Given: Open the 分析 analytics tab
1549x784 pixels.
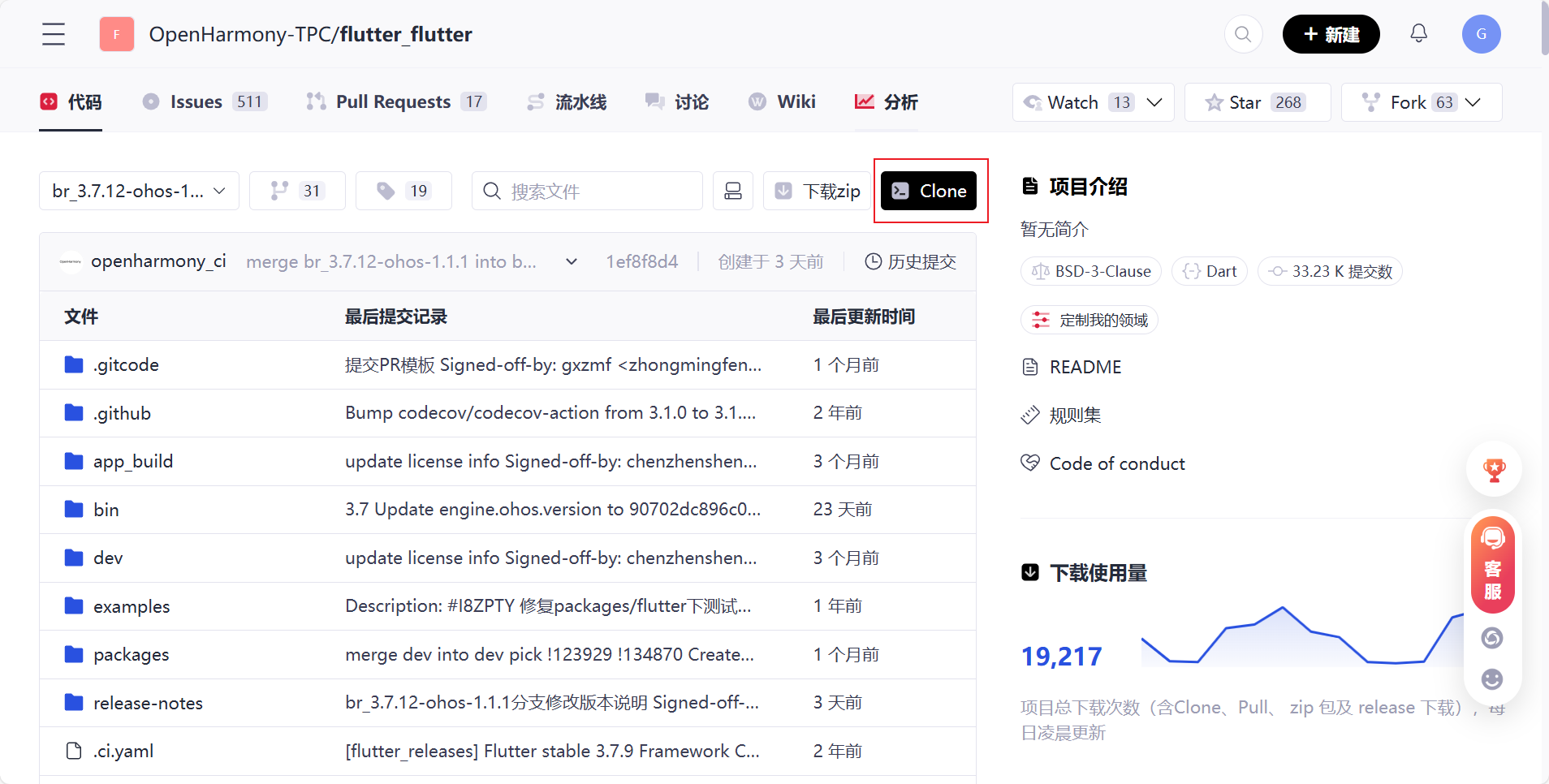Looking at the screenshot, I should [x=886, y=102].
